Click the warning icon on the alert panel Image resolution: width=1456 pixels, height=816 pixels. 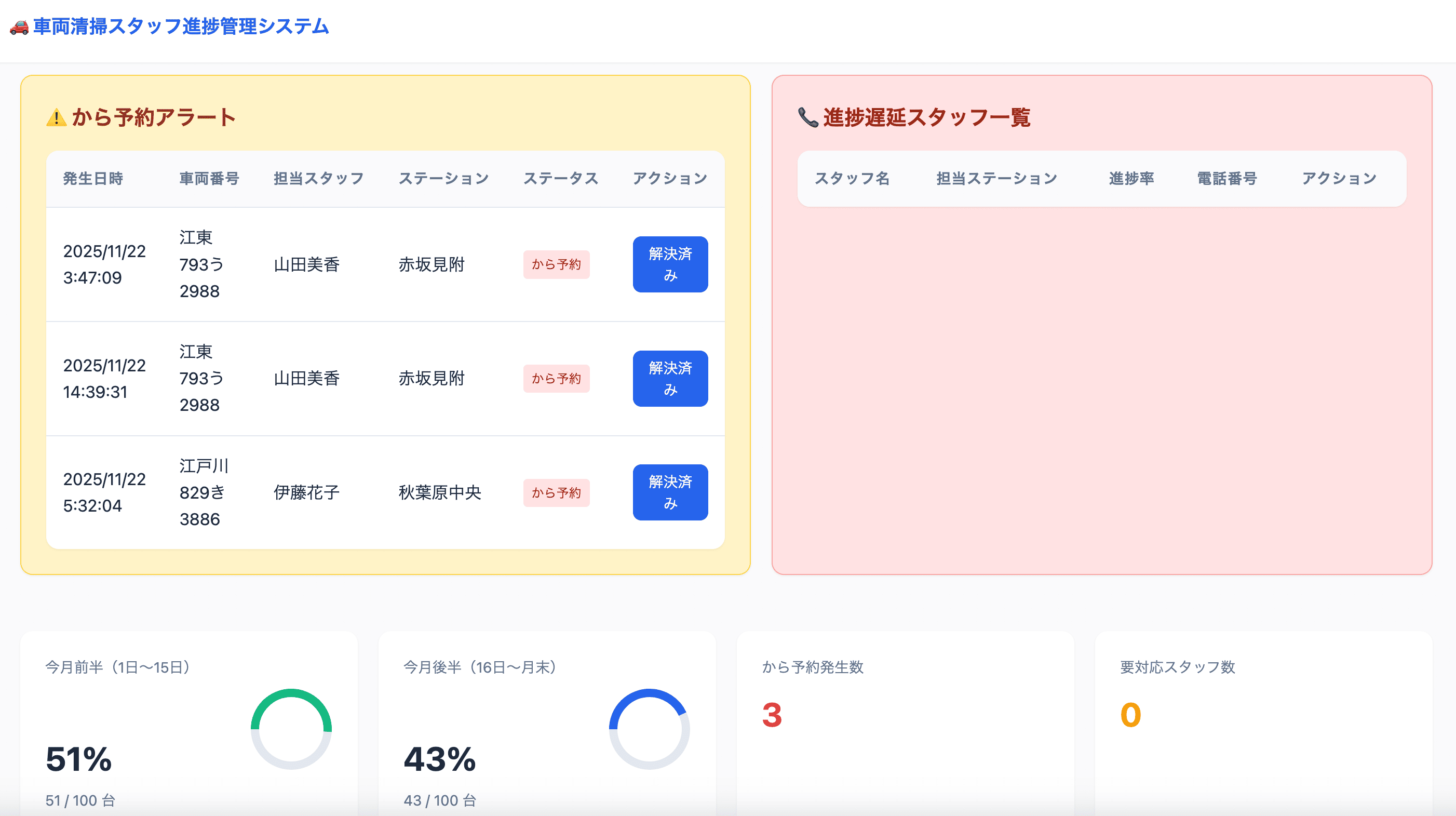(x=56, y=117)
